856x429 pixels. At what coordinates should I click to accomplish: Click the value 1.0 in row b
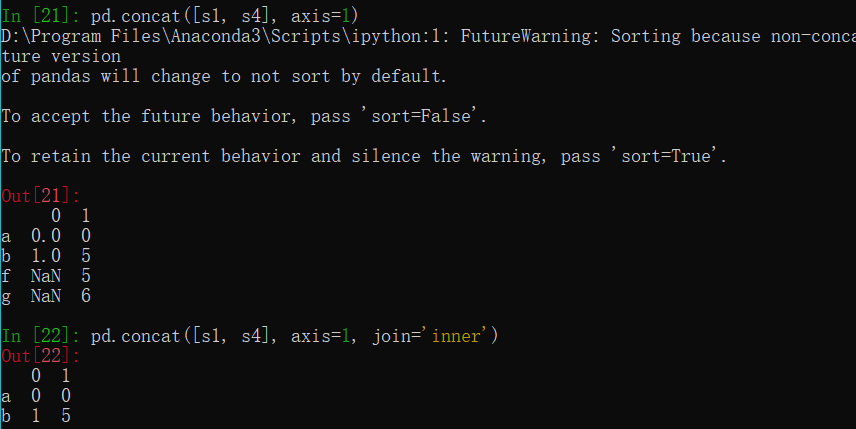click(x=45, y=256)
